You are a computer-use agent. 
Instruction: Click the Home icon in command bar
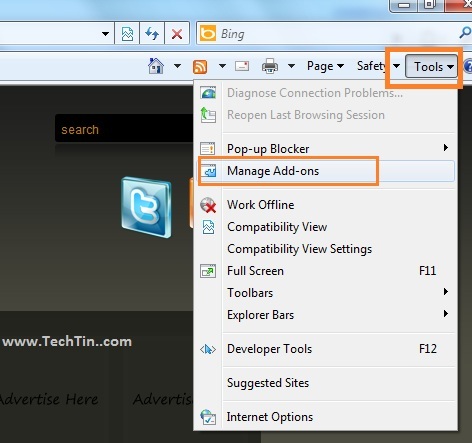[x=156, y=66]
